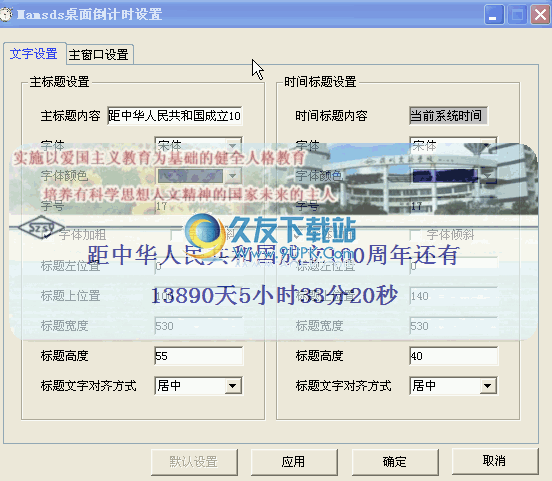Expand time title 标题文字对齐方式 dropdown

[x=488, y=386]
